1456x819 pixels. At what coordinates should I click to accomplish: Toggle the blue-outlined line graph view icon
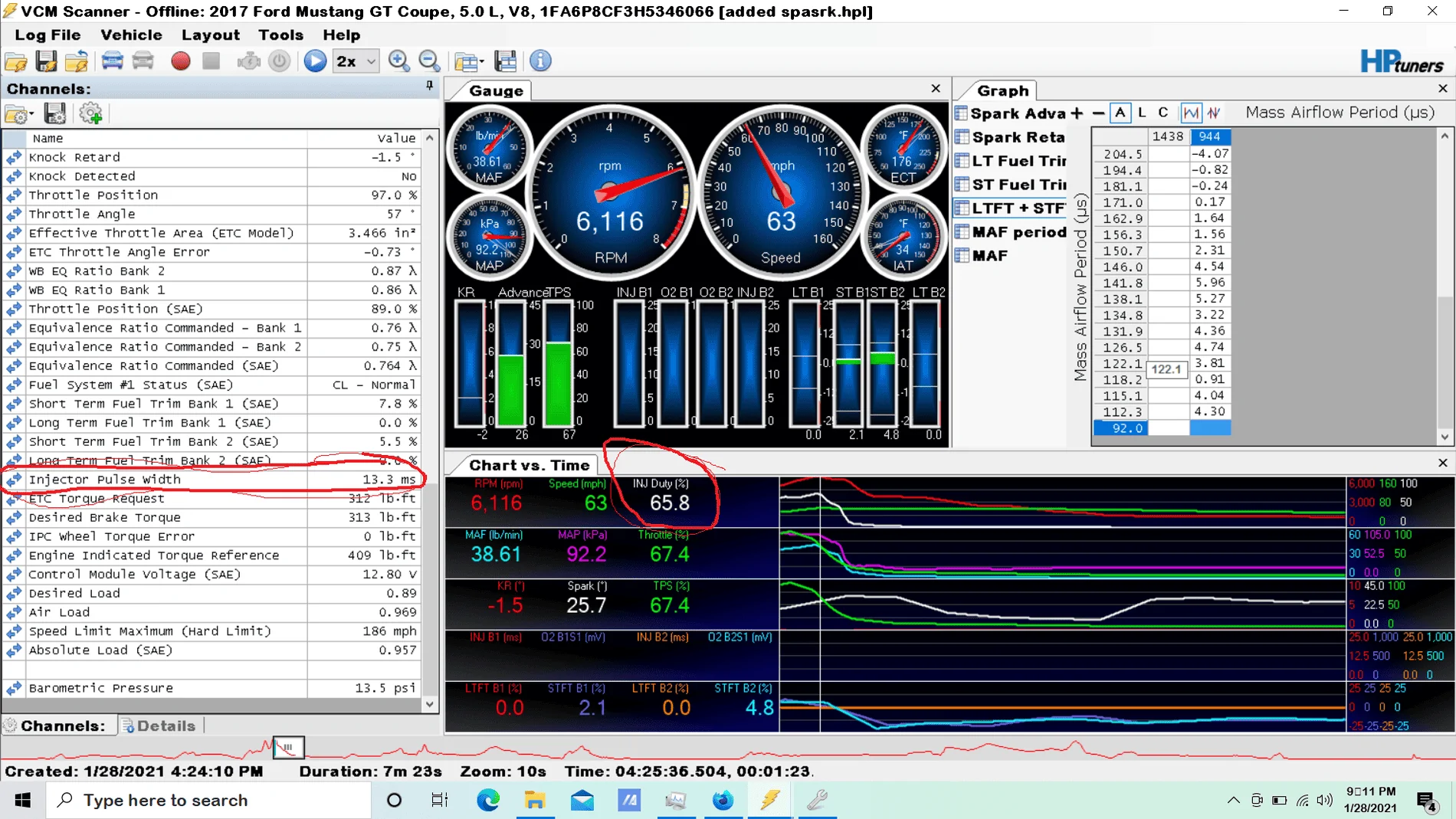coord(1191,113)
